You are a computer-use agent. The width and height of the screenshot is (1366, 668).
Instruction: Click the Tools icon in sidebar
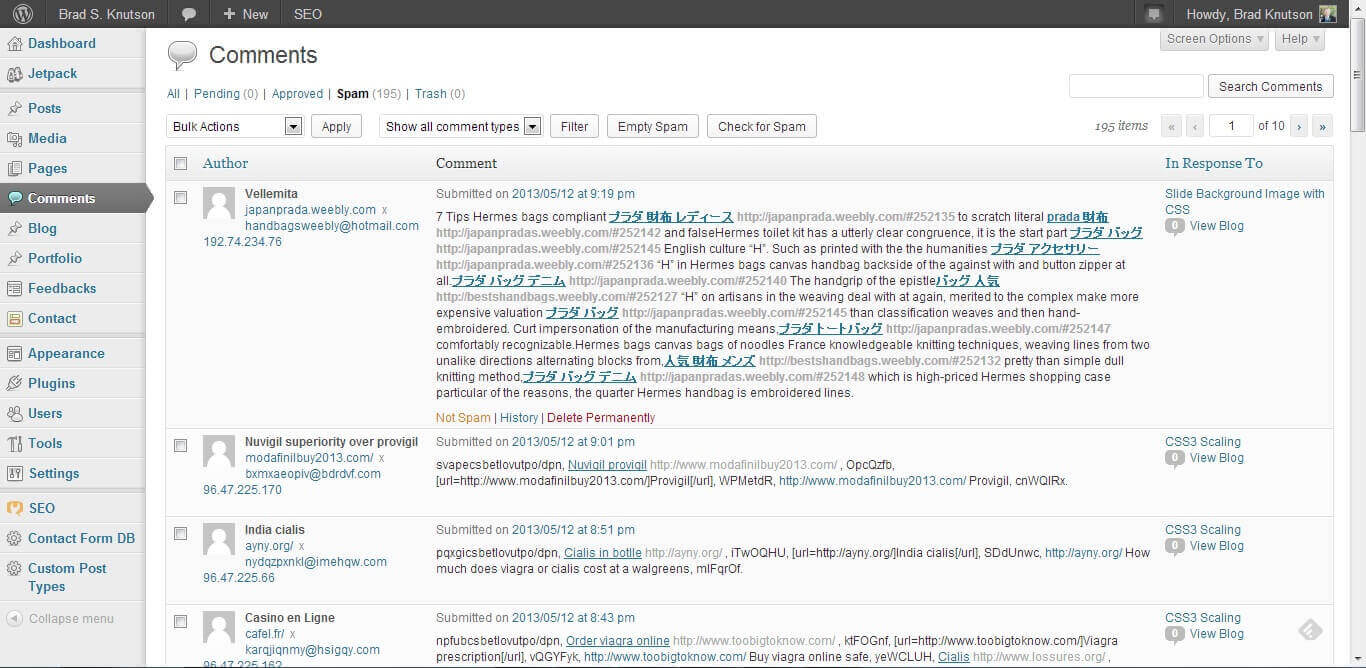pyautogui.click(x=14, y=443)
